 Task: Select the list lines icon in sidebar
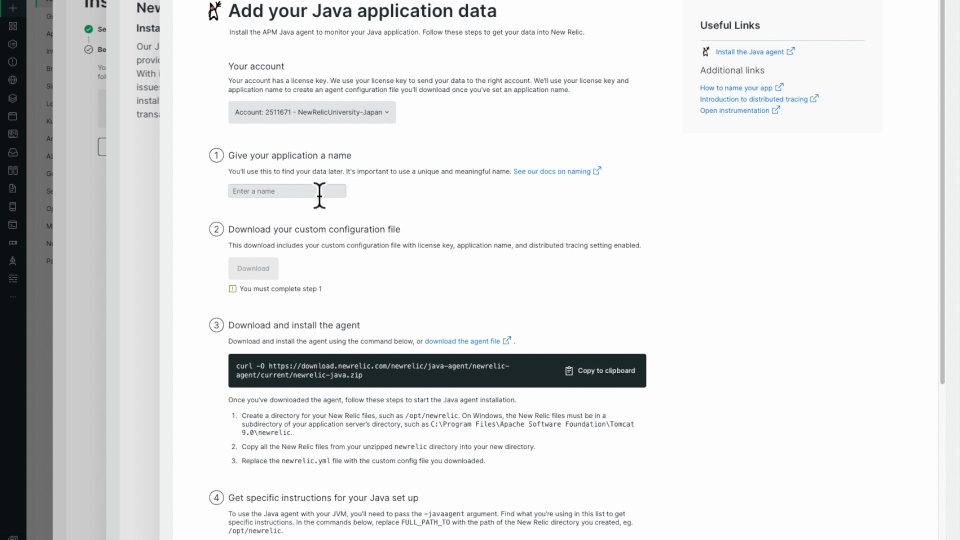click(13, 279)
